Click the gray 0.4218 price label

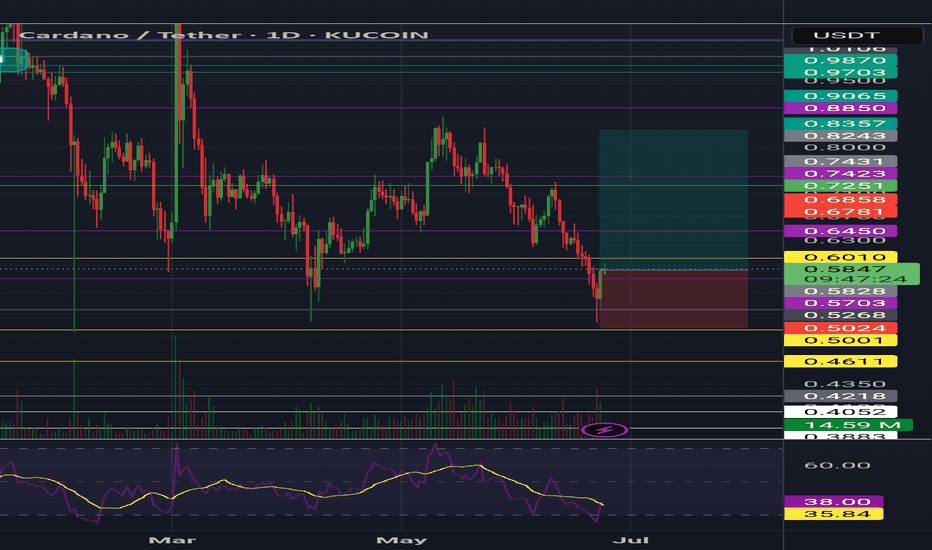[x=840, y=396]
